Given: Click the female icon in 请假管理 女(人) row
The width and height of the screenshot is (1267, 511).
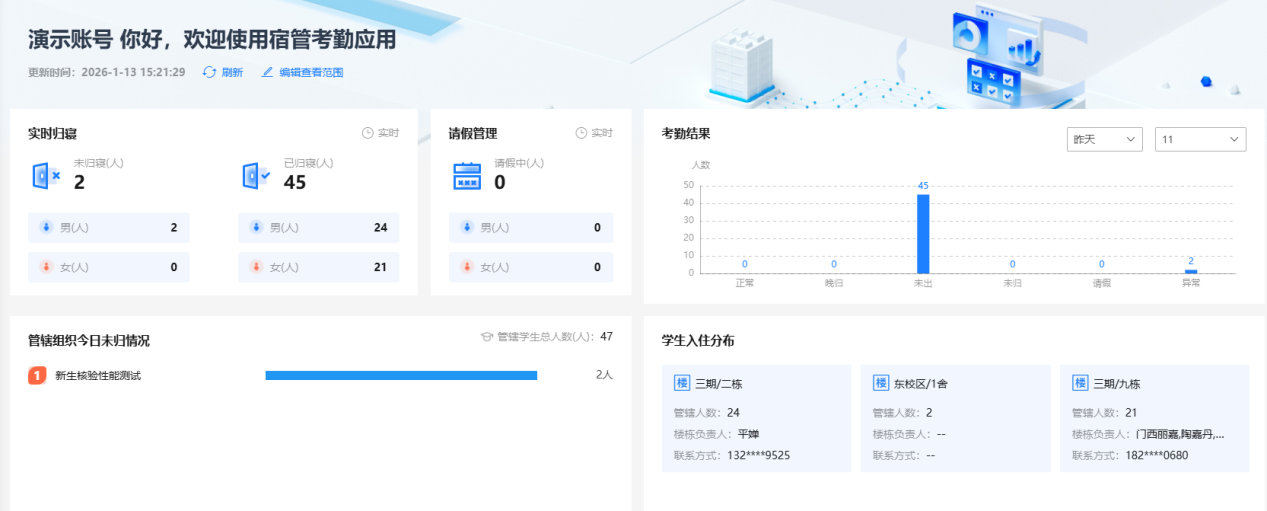Looking at the screenshot, I should pyautogui.click(x=467, y=267).
